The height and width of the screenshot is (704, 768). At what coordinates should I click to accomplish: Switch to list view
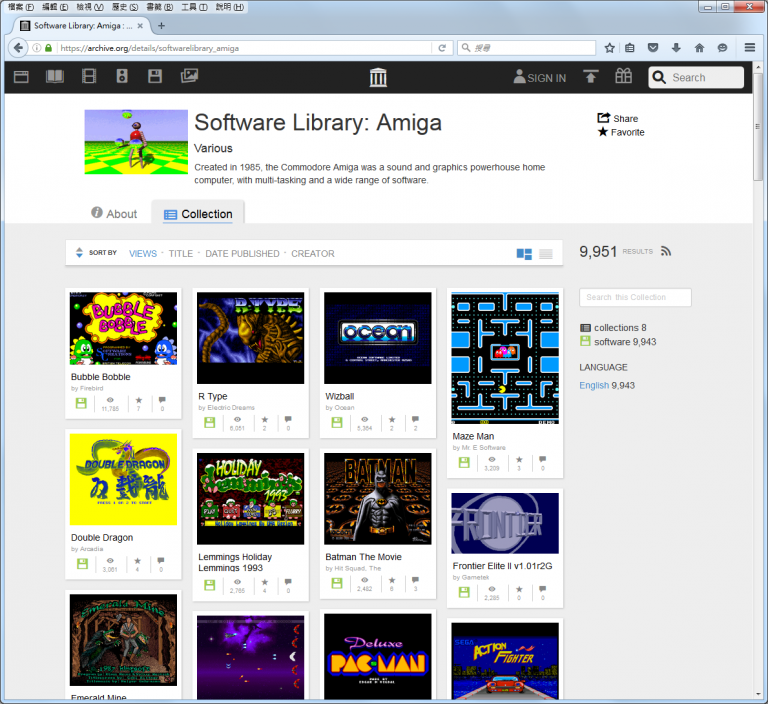546,254
